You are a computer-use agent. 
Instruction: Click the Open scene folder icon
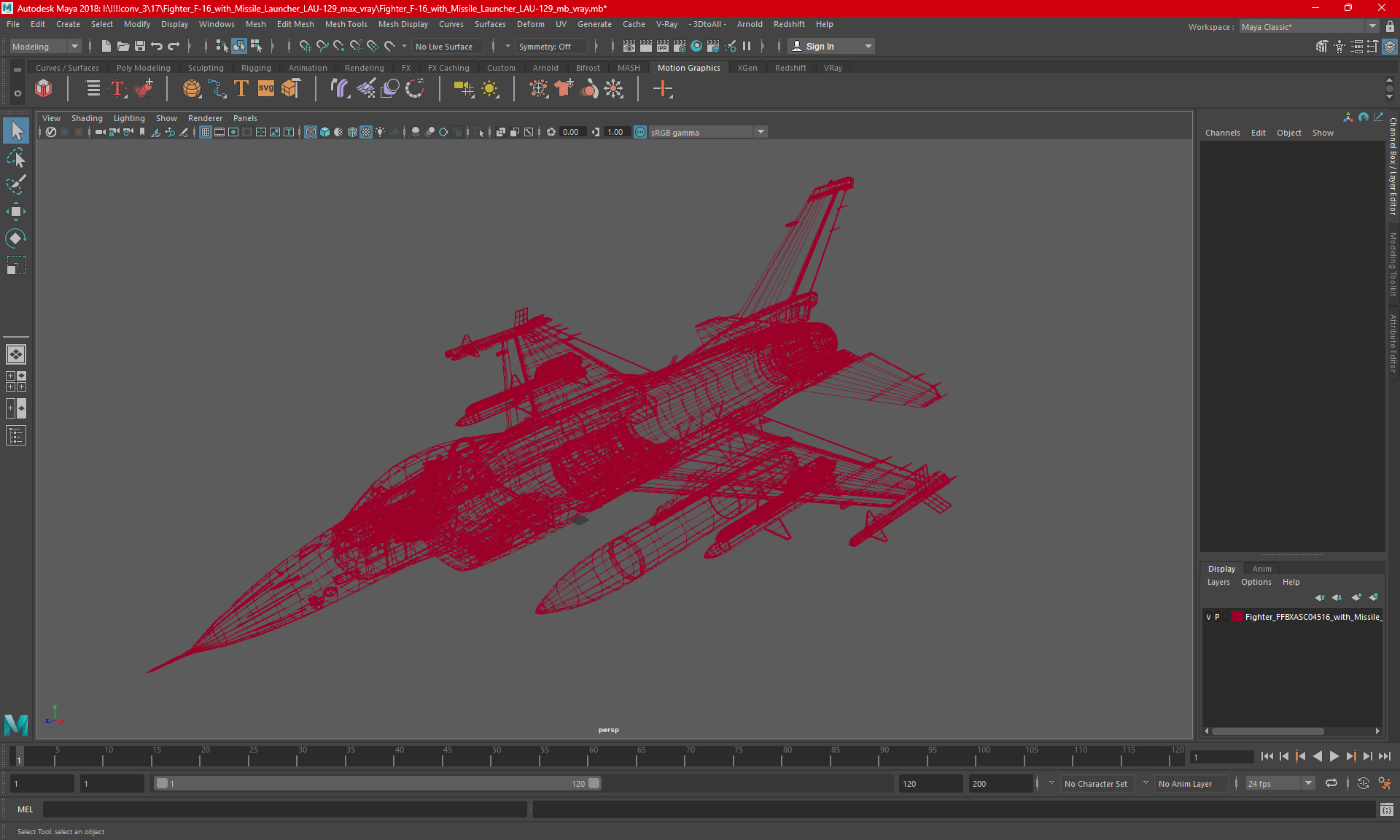(x=123, y=46)
